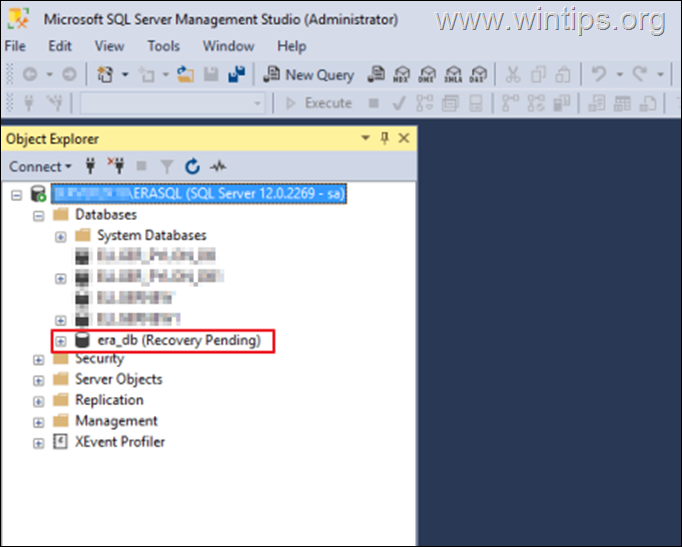Click the Redo arrow icon

click(x=639, y=74)
